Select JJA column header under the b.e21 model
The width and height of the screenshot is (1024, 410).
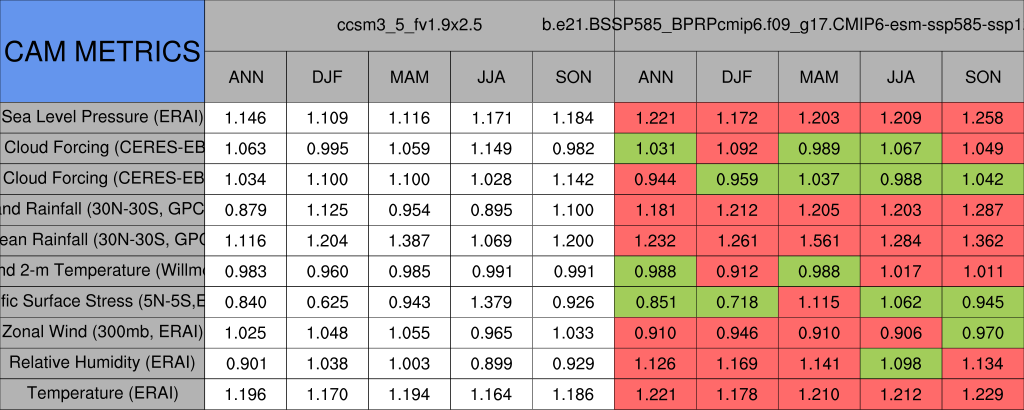(x=901, y=77)
